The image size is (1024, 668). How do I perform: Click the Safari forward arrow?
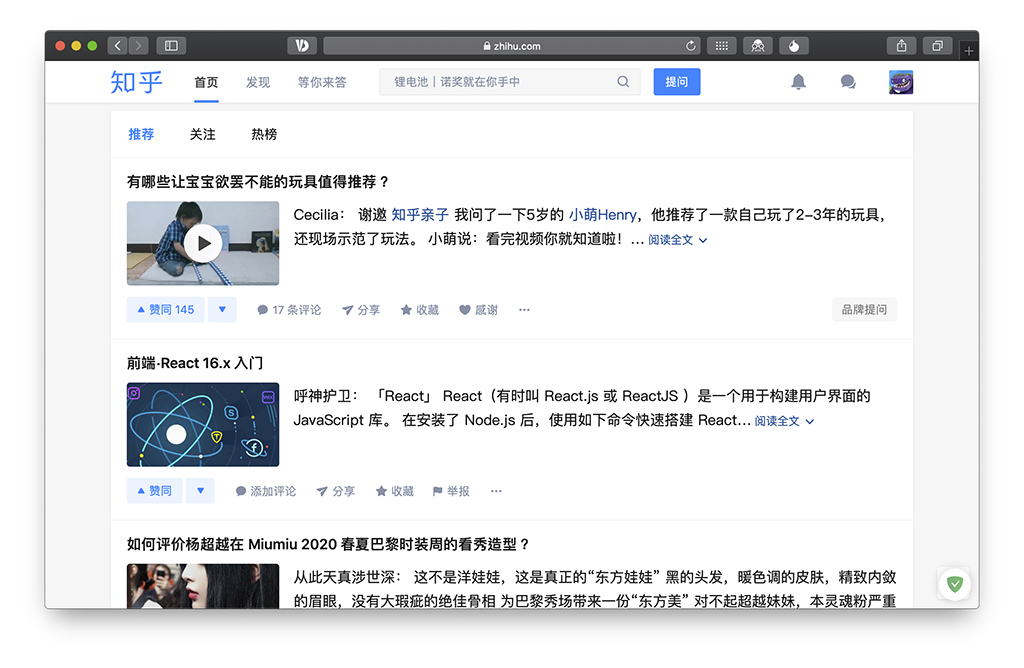138,46
